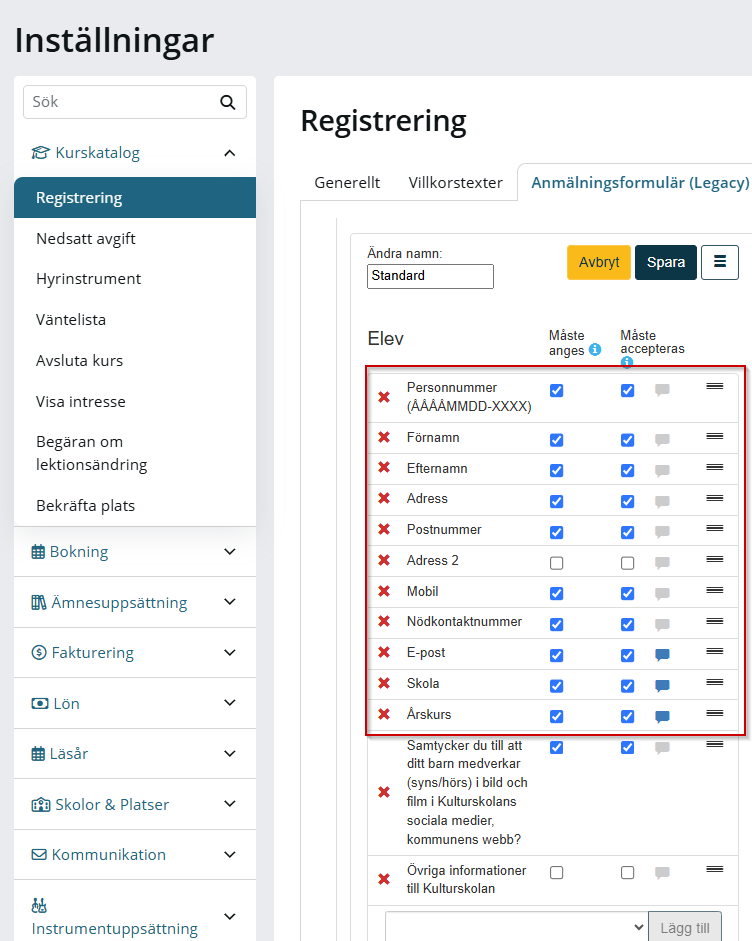Click the Spara button
752x941 pixels.
pos(666,262)
